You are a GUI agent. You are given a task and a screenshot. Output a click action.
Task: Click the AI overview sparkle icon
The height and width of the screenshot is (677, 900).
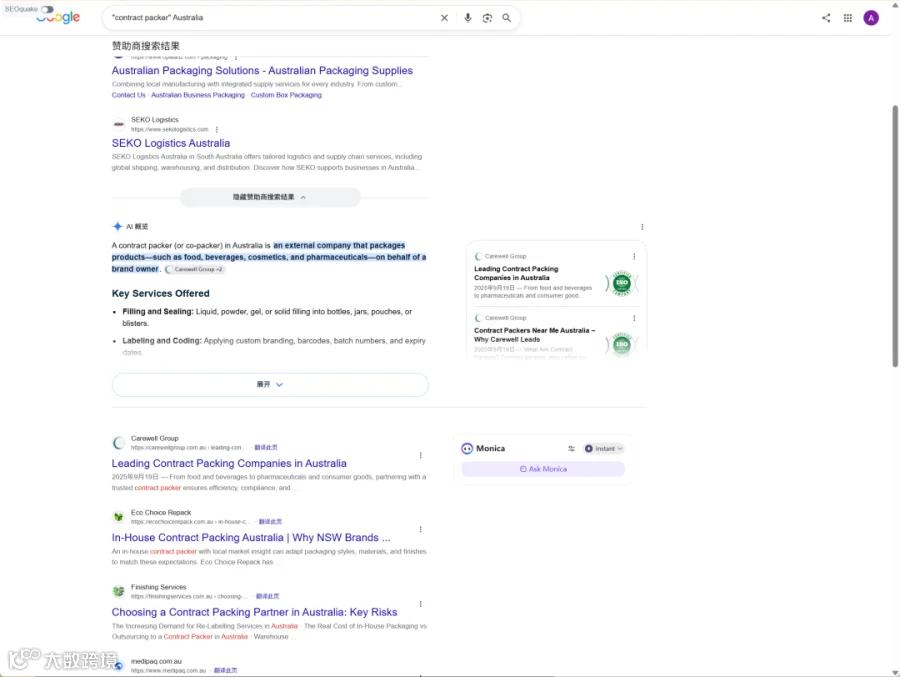point(117,226)
